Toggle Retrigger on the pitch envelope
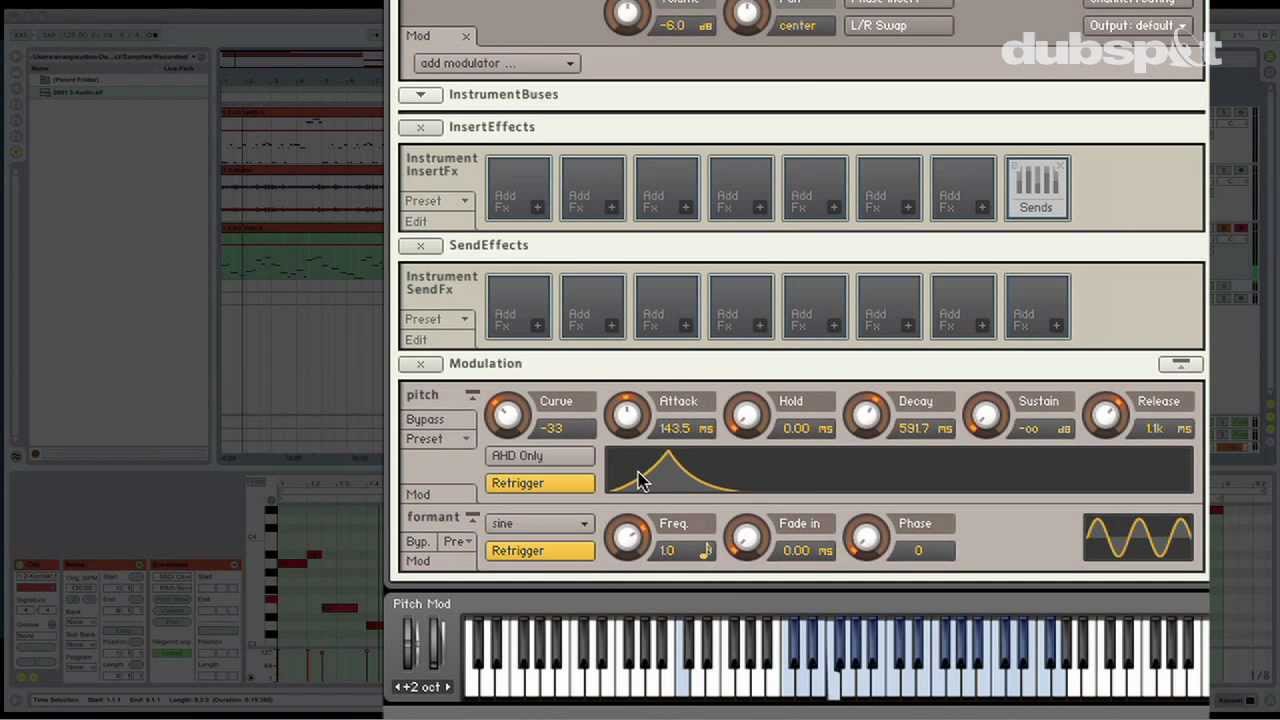This screenshot has width=1280, height=720. pos(541,483)
